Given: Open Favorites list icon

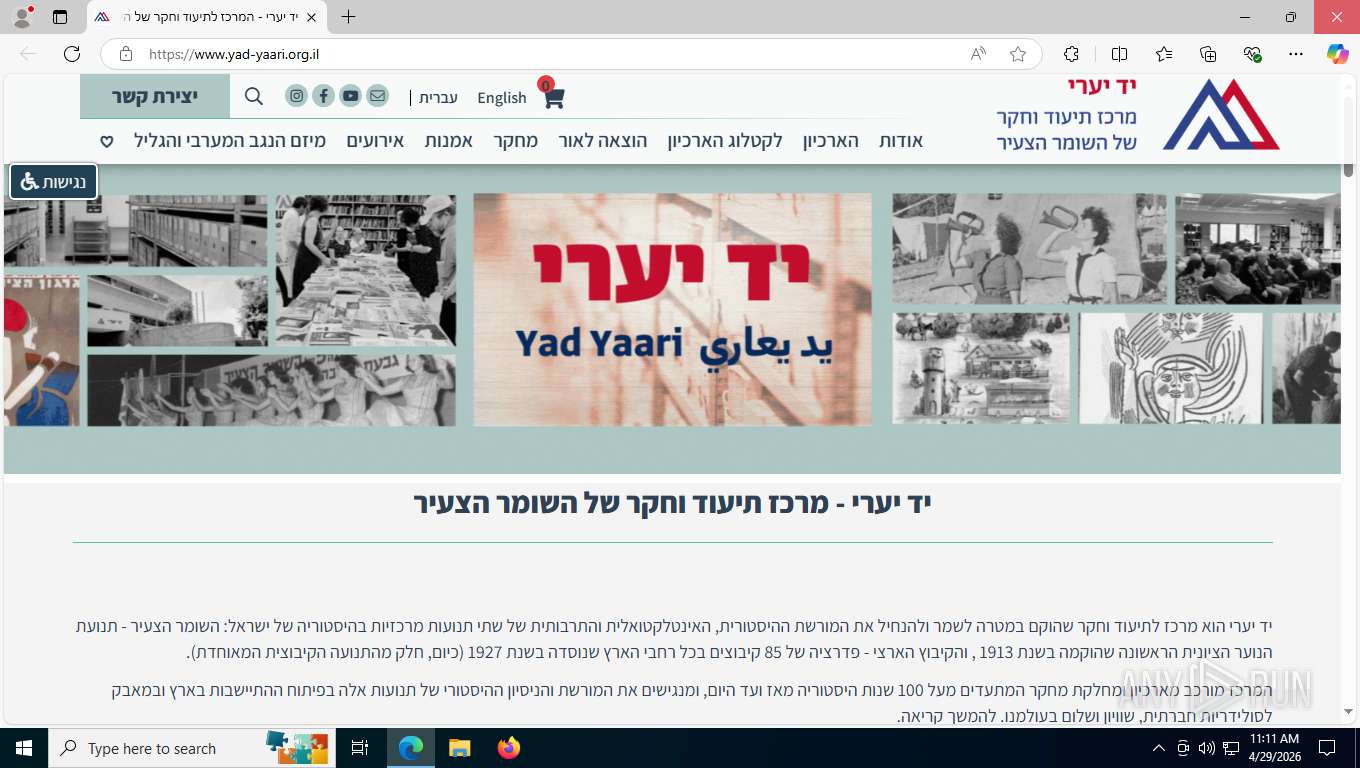Looking at the screenshot, I should point(1164,54).
